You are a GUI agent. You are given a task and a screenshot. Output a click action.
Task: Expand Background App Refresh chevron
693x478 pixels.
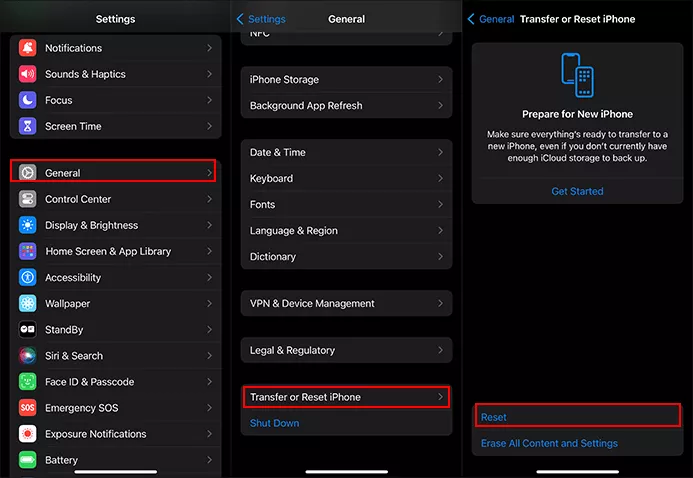440,105
